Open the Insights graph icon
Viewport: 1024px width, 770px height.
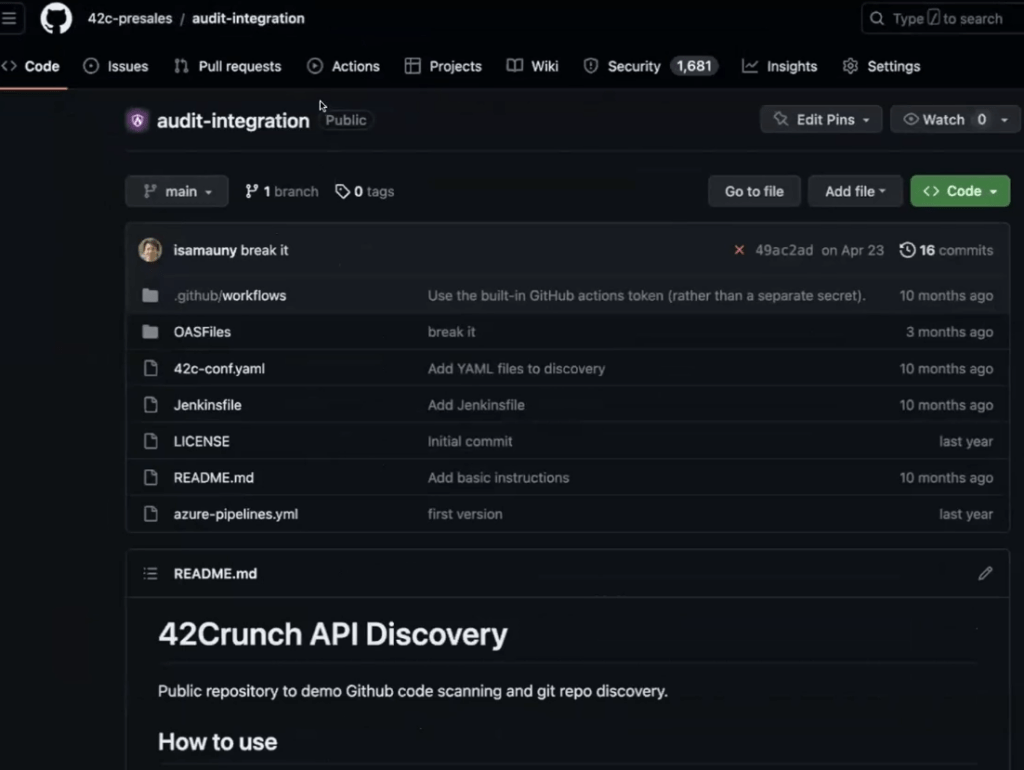(x=748, y=66)
